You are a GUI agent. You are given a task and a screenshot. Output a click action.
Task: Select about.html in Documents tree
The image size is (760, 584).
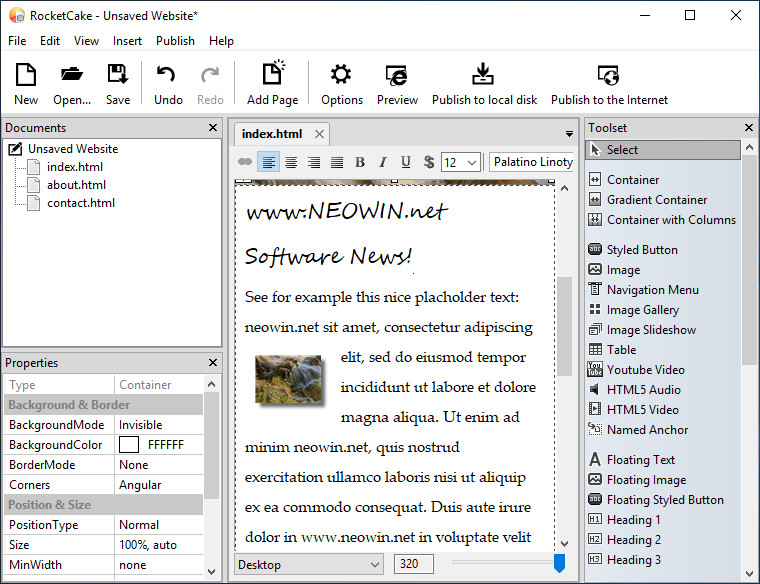click(76, 185)
